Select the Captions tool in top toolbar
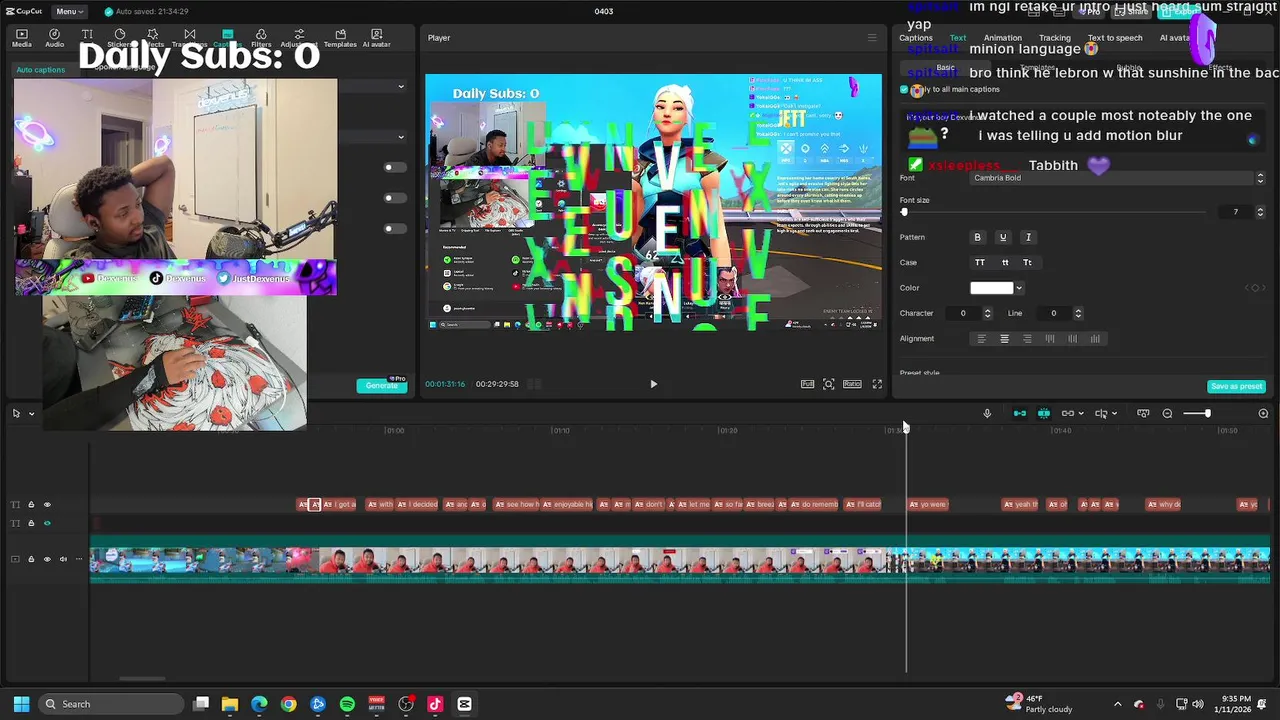 (227, 38)
